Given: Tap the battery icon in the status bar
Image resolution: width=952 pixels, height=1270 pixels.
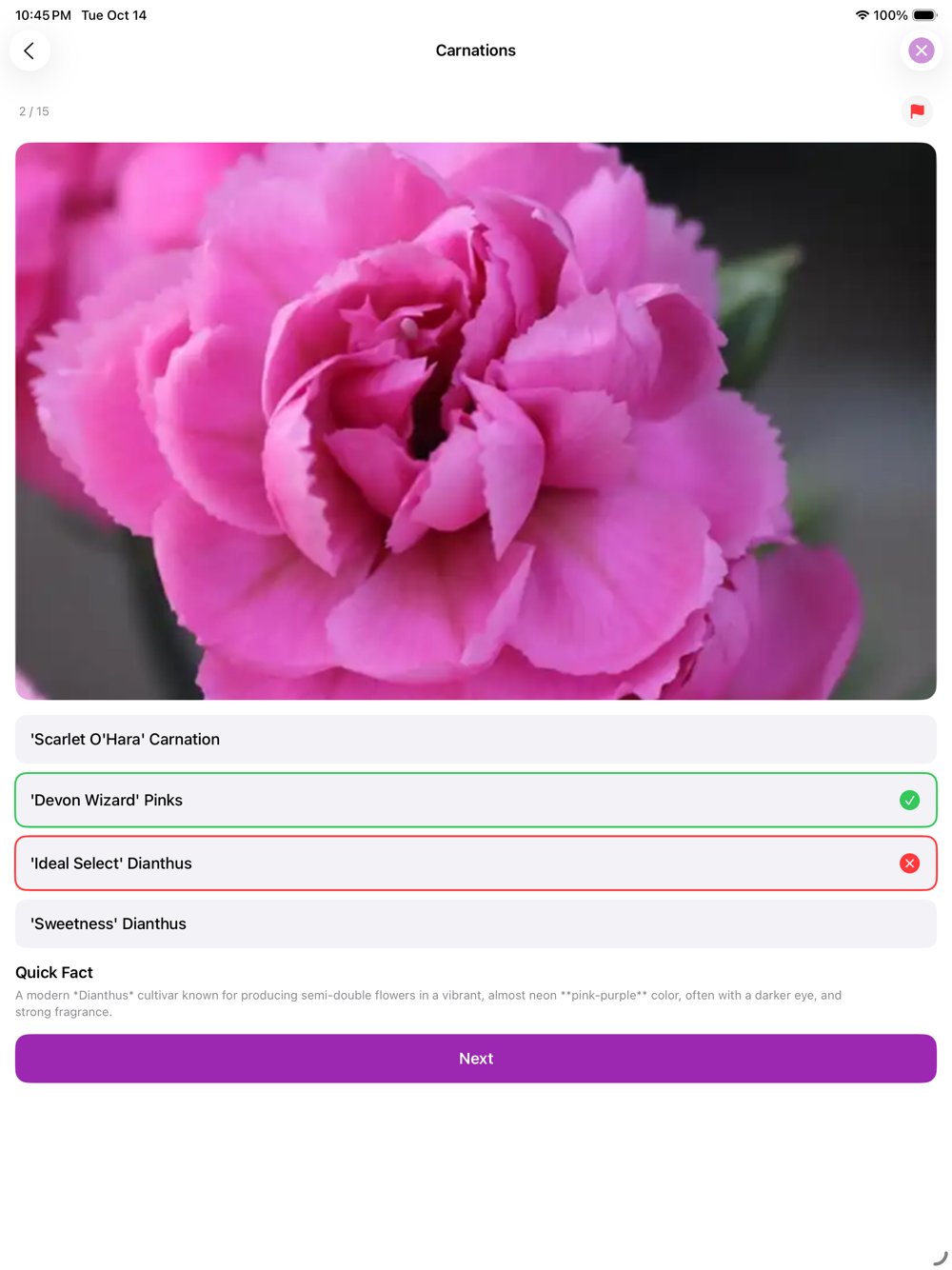Looking at the screenshot, I should (924, 15).
